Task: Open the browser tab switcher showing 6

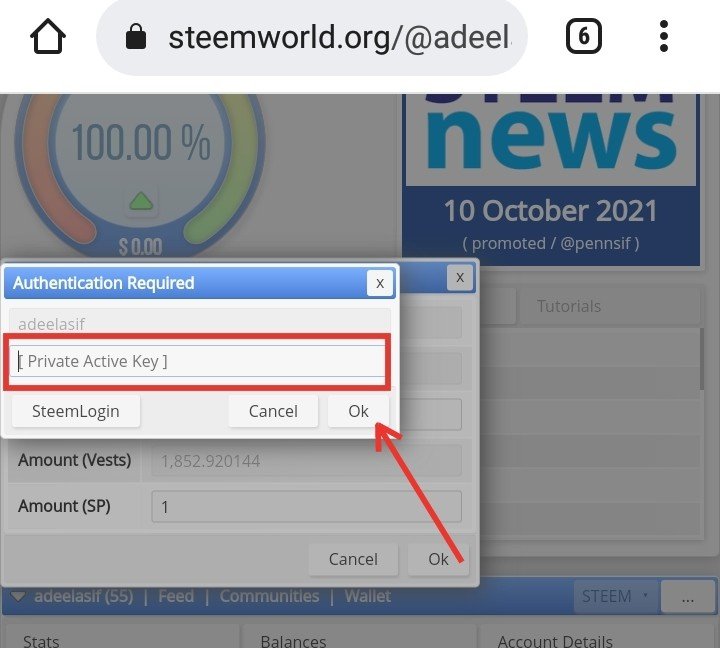Action: [x=583, y=36]
